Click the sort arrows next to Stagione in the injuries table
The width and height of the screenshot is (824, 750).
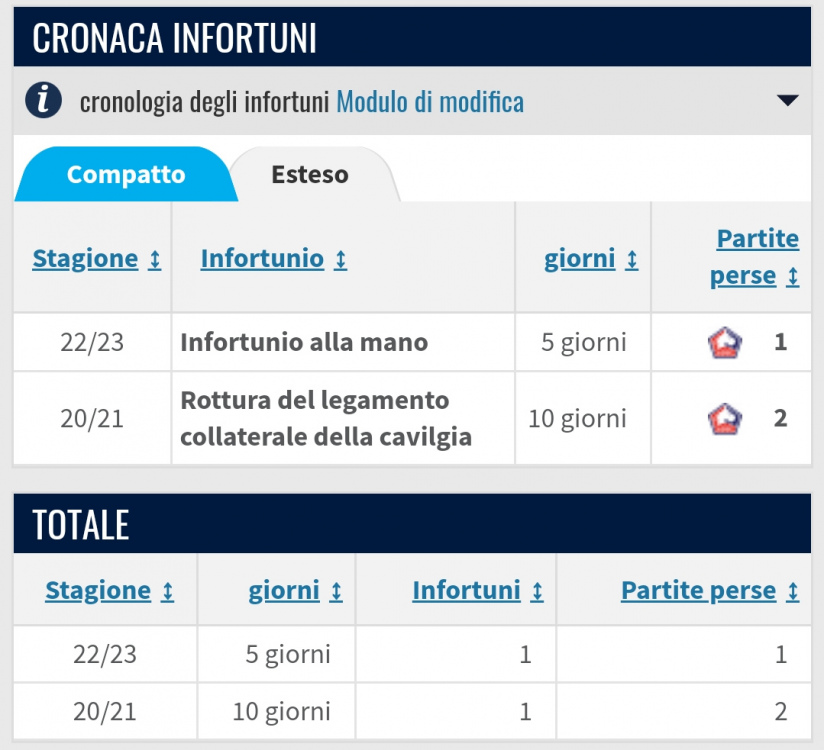[154, 260]
